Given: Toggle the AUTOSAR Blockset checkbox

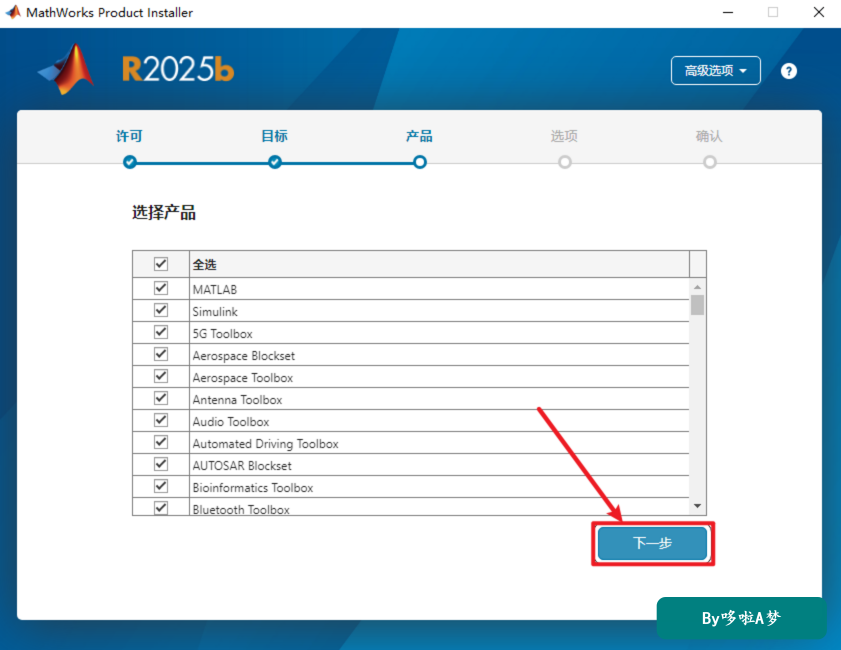Looking at the screenshot, I should click(x=161, y=464).
